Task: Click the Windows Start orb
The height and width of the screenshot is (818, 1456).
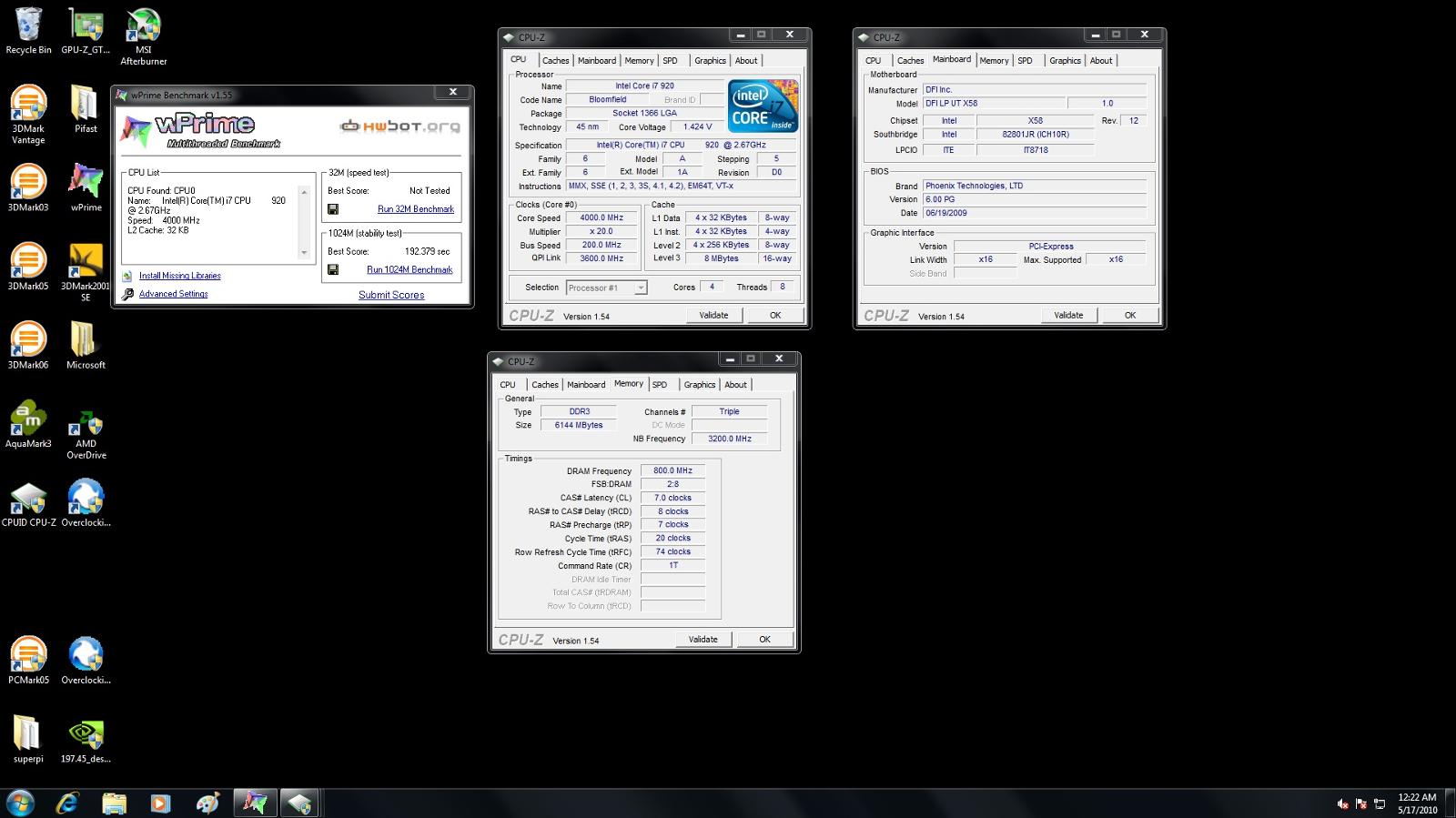Action: [x=20, y=803]
